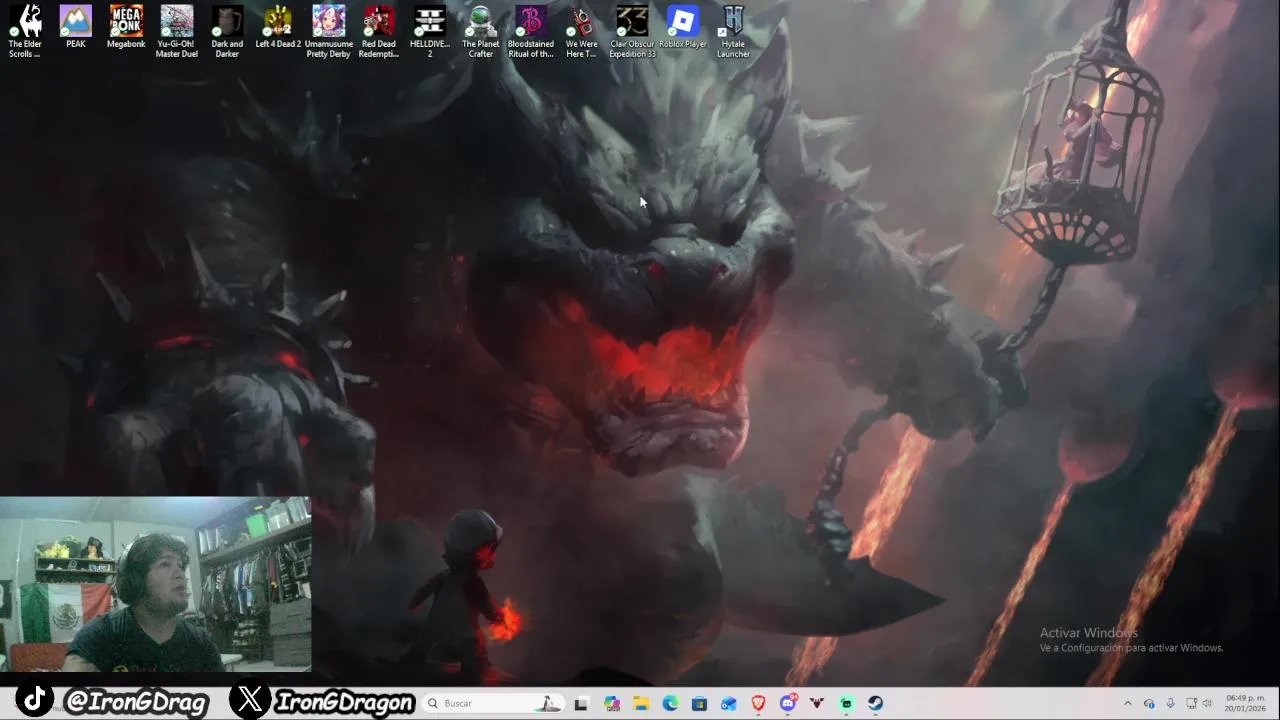Launch Microsoft Edge from taskbar
Viewport: 1280px width, 720px height.
click(670, 703)
